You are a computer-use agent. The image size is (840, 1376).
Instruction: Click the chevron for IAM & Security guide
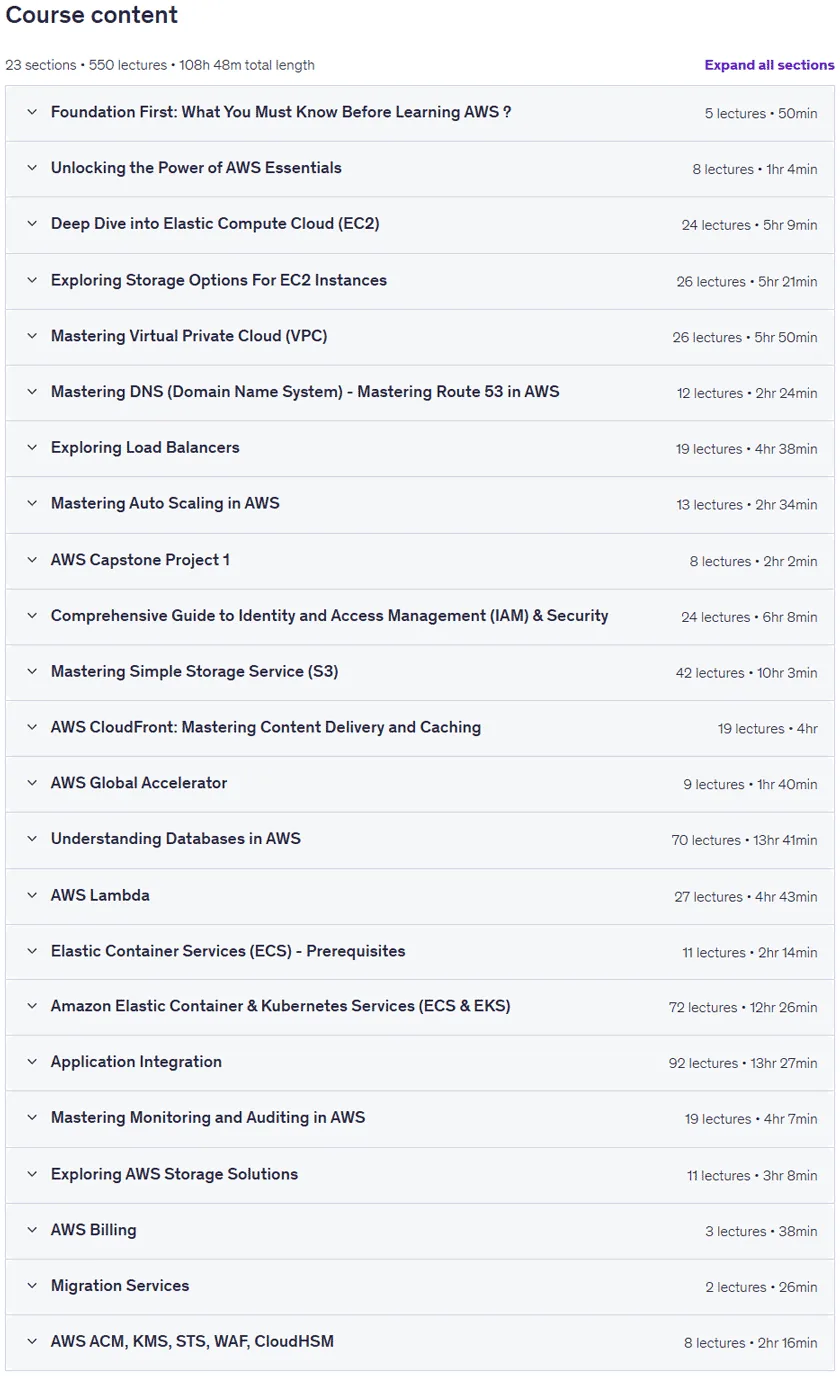(x=32, y=617)
